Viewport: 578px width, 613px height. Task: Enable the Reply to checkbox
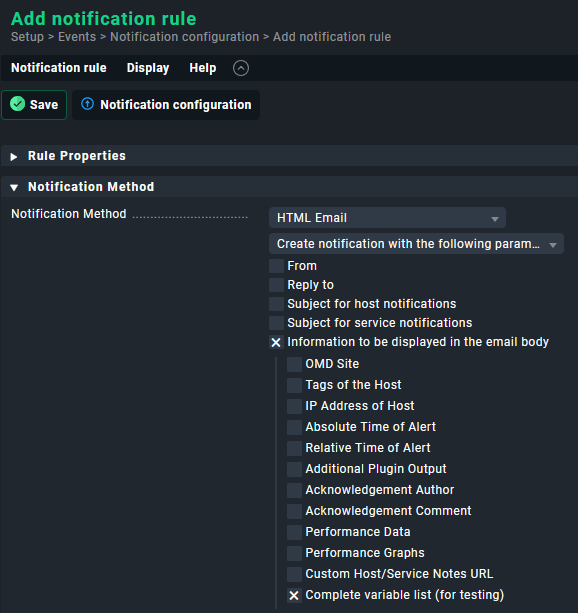(276, 285)
